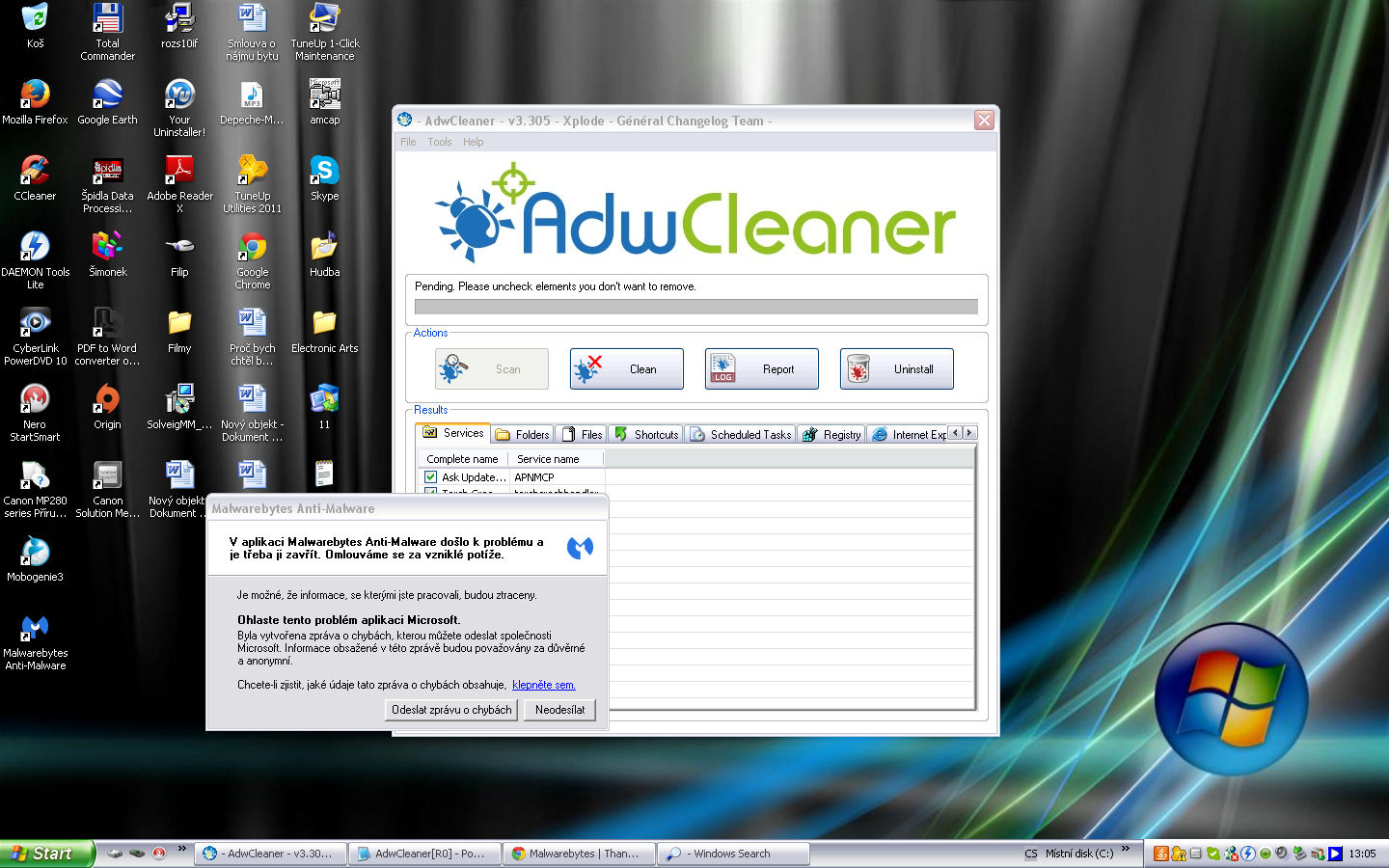The height and width of the screenshot is (868, 1389).
Task: Launch Malwarebytes Anti-Malware desktop shortcut
Action: pyautogui.click(x=35, y=642)
